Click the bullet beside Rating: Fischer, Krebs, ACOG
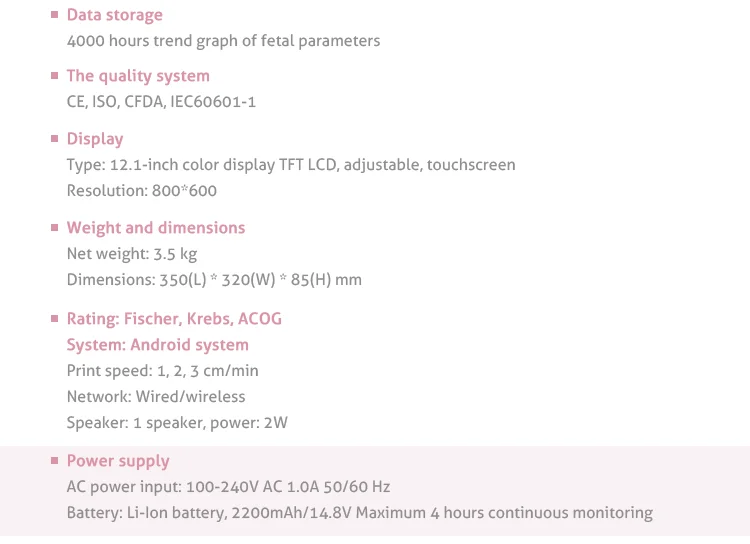Viewport: 750px width, 544px height. [54, 319]
